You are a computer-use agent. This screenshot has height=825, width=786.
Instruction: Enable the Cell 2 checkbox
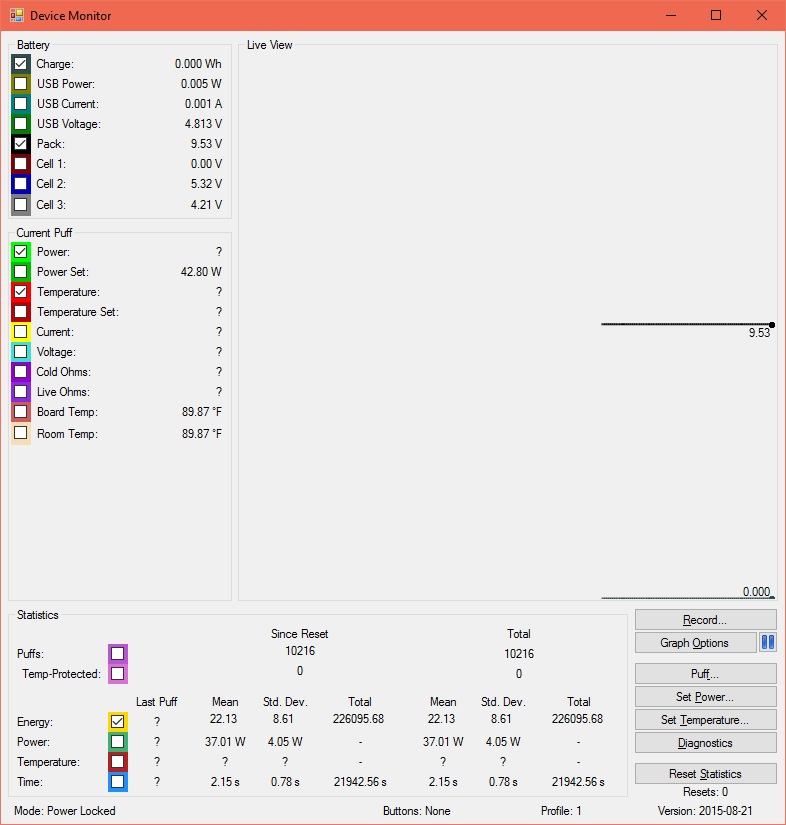(x=21, y=184)
